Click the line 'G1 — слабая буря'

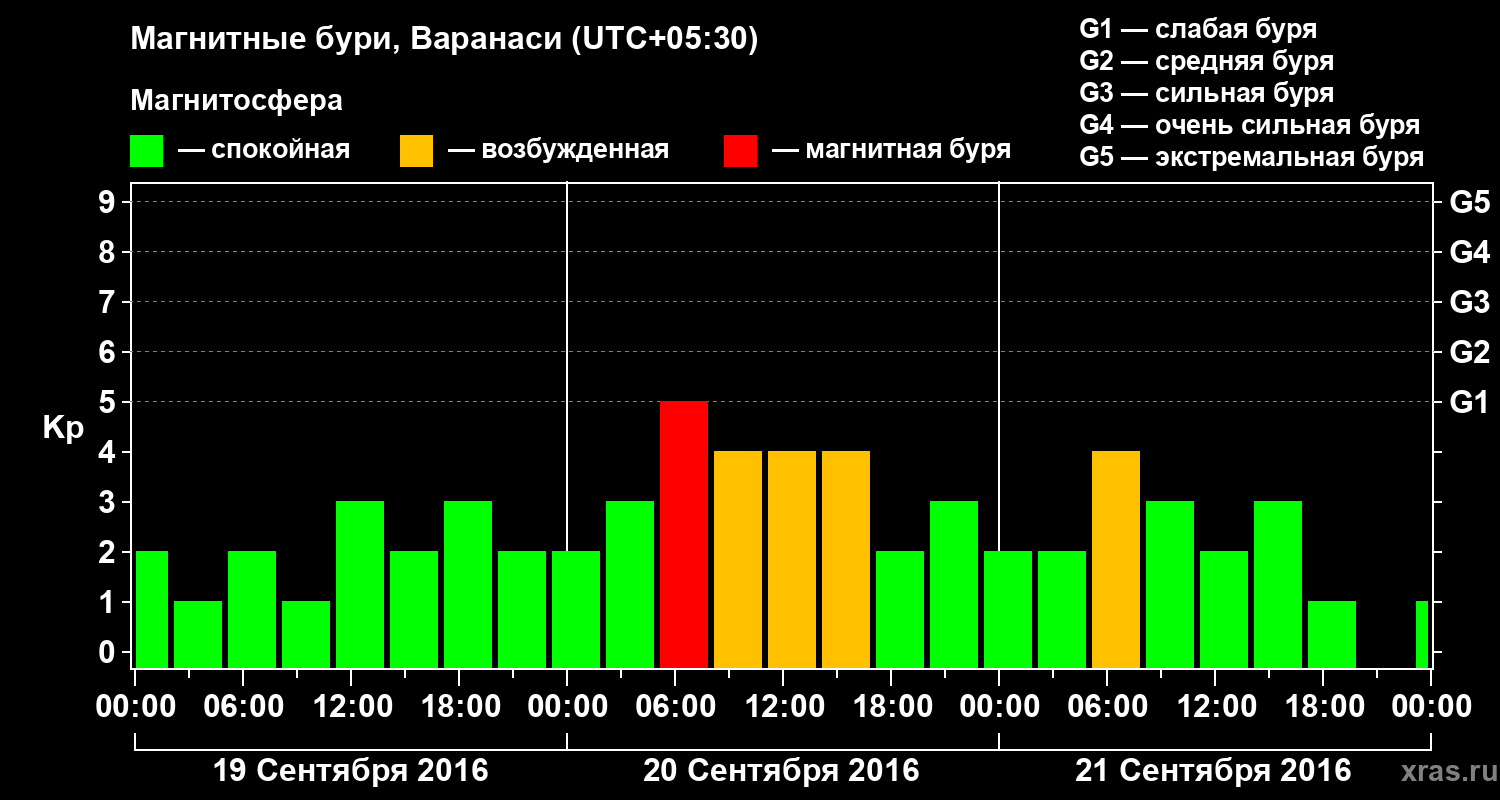coord(1198,28)
